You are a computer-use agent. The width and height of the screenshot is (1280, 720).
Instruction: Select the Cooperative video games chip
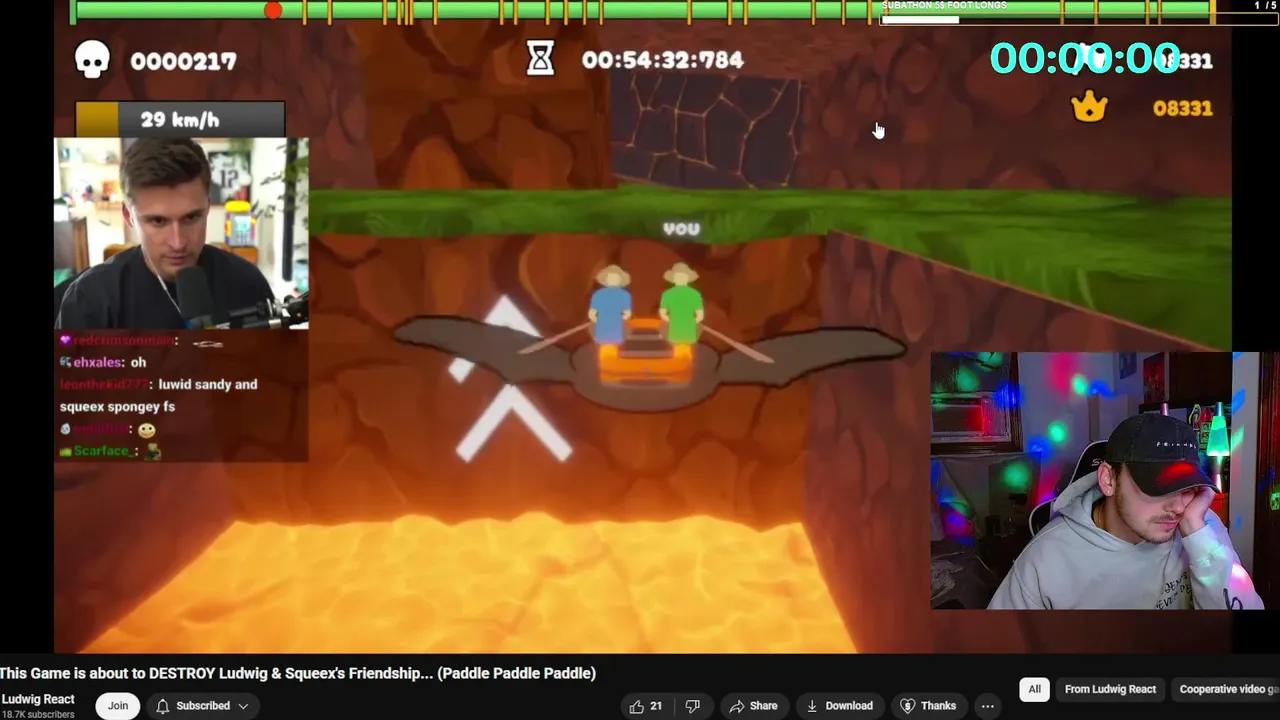click(1226, 689)
